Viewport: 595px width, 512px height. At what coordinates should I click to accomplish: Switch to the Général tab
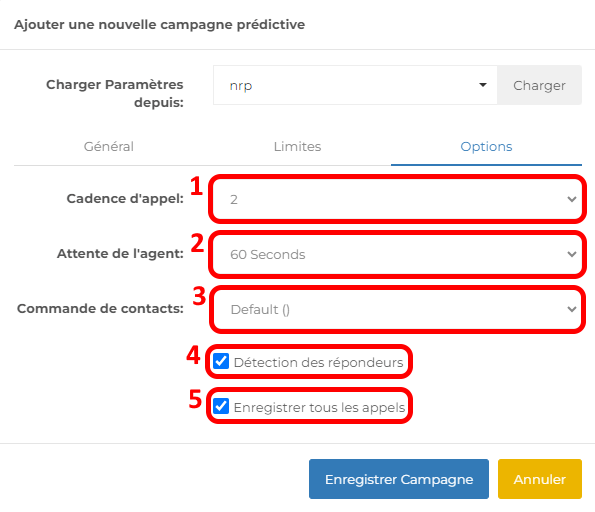pyautogui.click(x=109, y=147)
